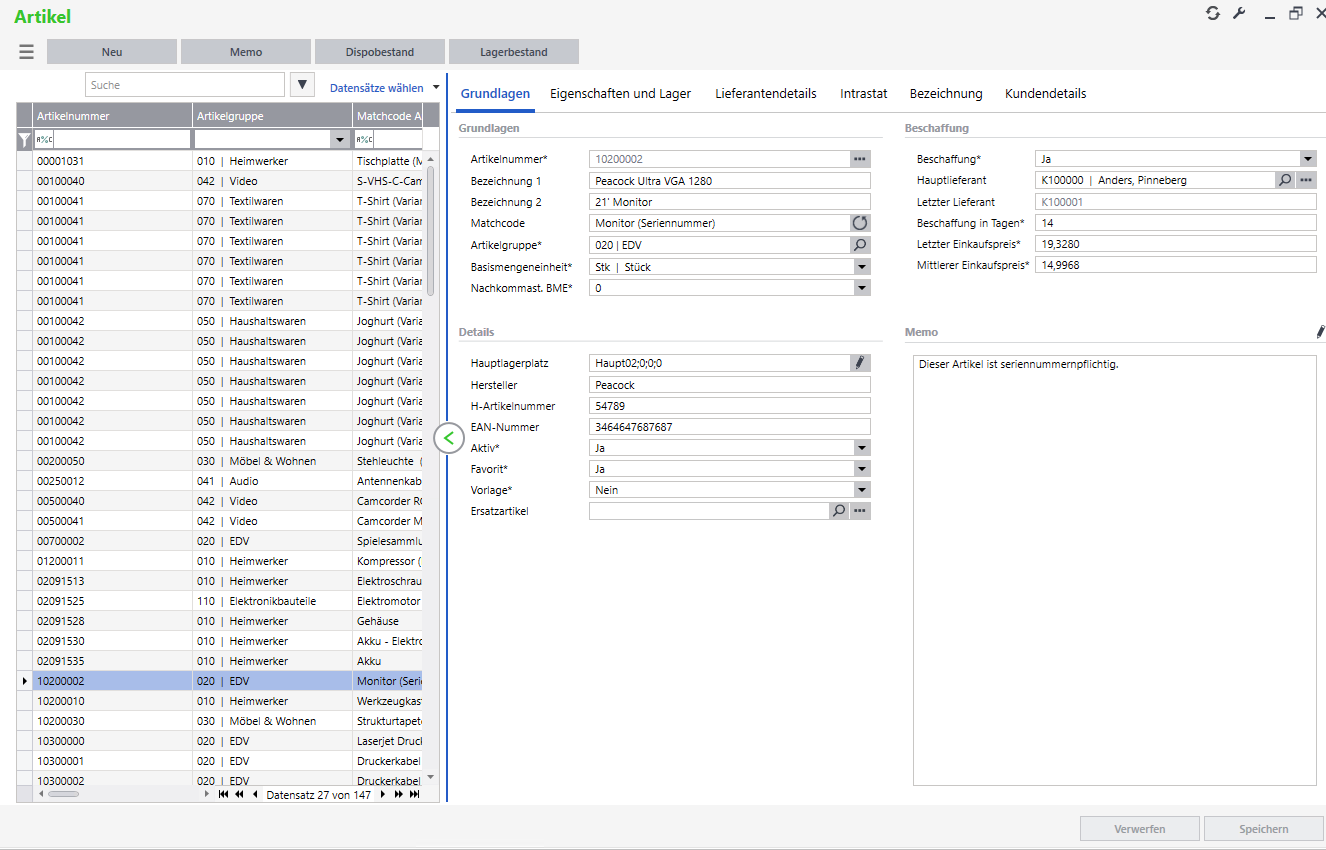This screenshot has height=850, width=1326.
Task: Click the Memo toolbar button
Action: pos(246,52)
